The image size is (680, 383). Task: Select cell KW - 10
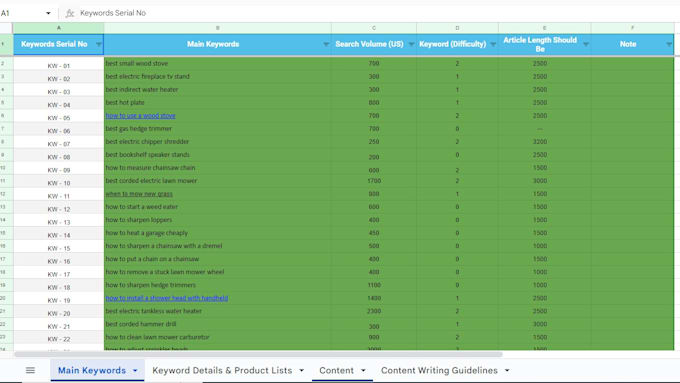tap(59, 181)
